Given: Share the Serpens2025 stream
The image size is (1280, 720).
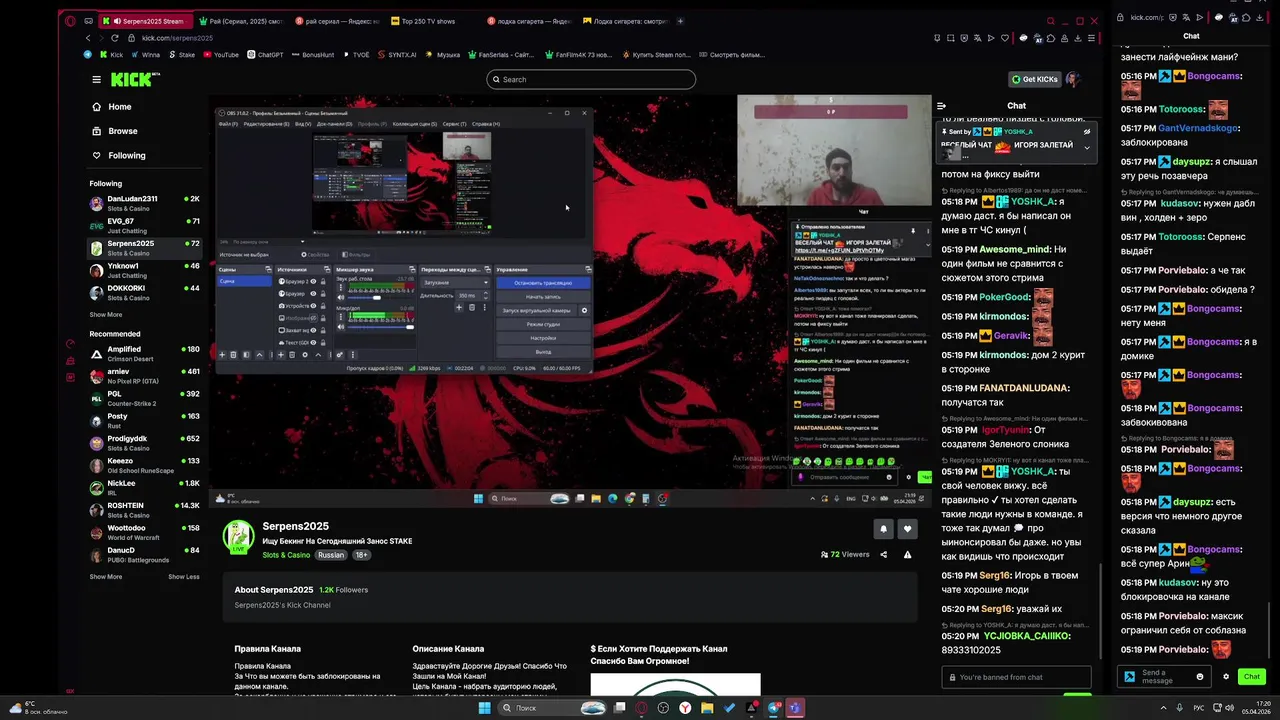Looking at the screenshot, I should click(883, 554).
